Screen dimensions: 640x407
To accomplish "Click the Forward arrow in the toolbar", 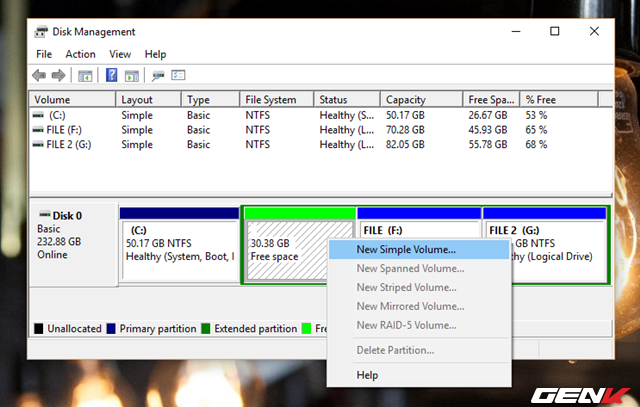I will [57, 75].
